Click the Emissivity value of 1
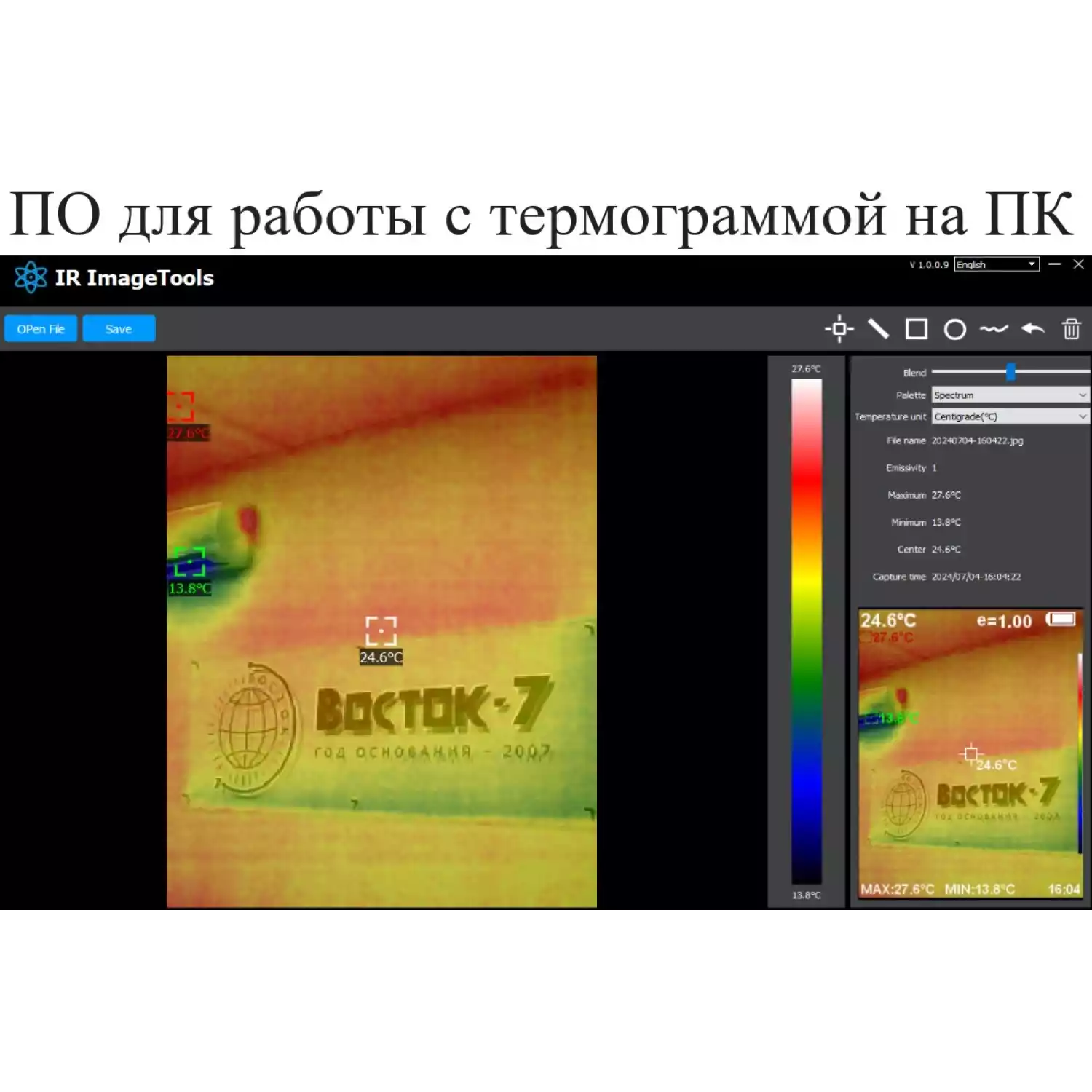 935,468
